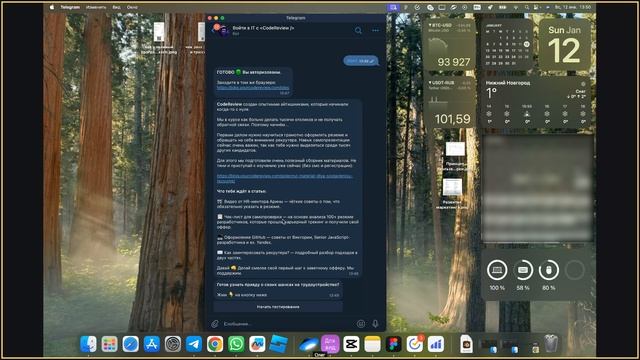The image size is (640, 360).
Task: Open the task app with red badge
Action: tap(415, 344)
